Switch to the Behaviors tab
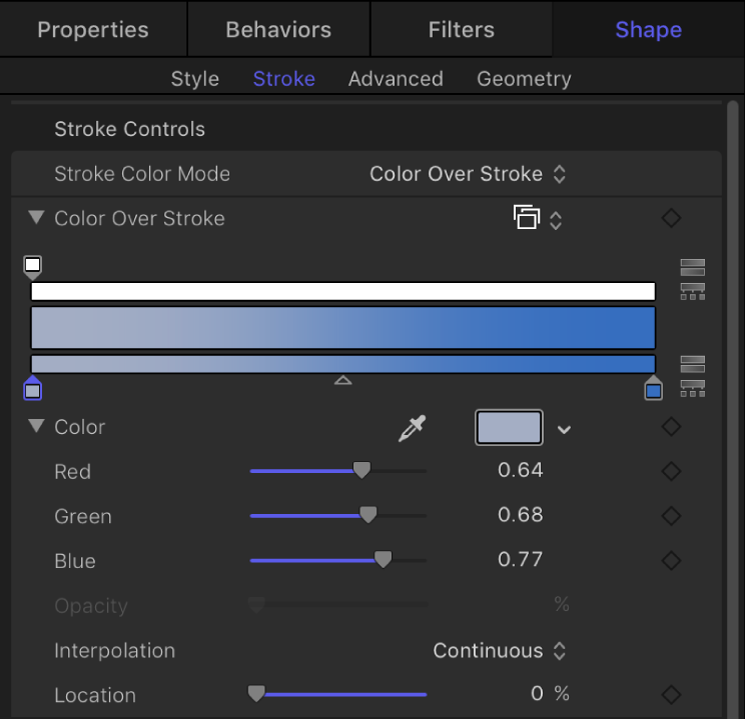Viewport: 745px width, 721px height. (x=278, y=29)
